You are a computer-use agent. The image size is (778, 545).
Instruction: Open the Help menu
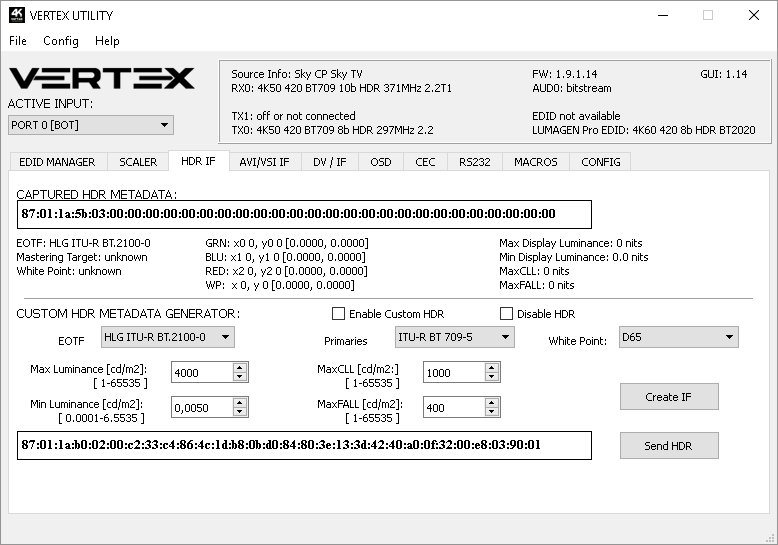coord(107,41)
